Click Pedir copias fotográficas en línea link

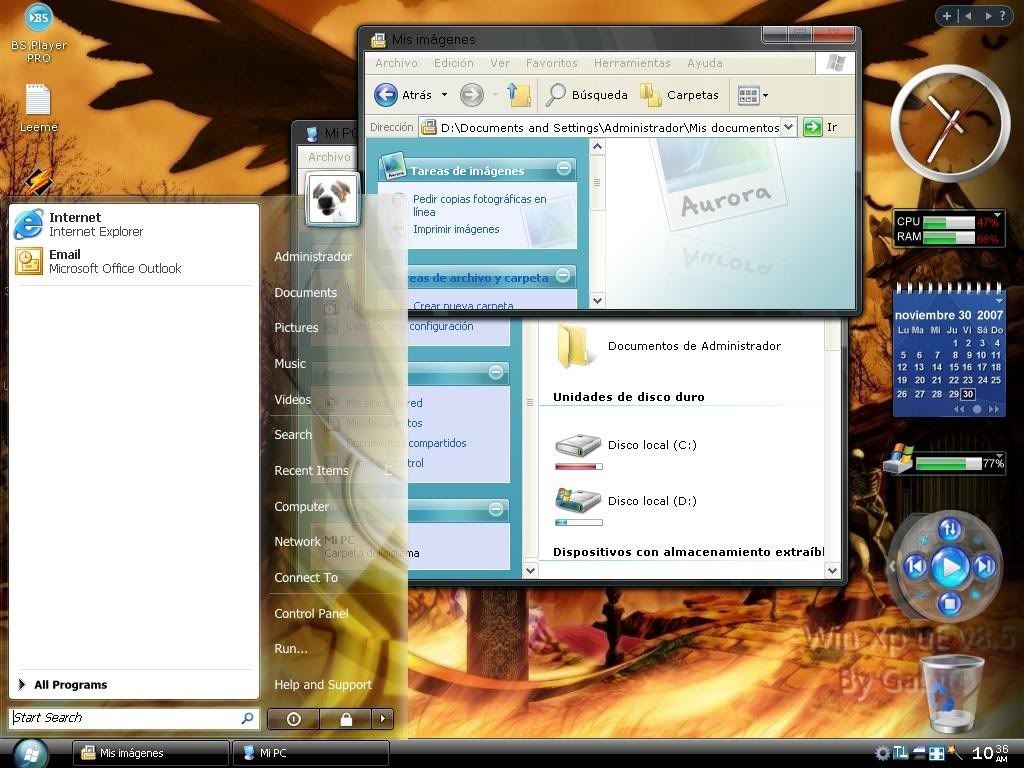tap(479, 205)
